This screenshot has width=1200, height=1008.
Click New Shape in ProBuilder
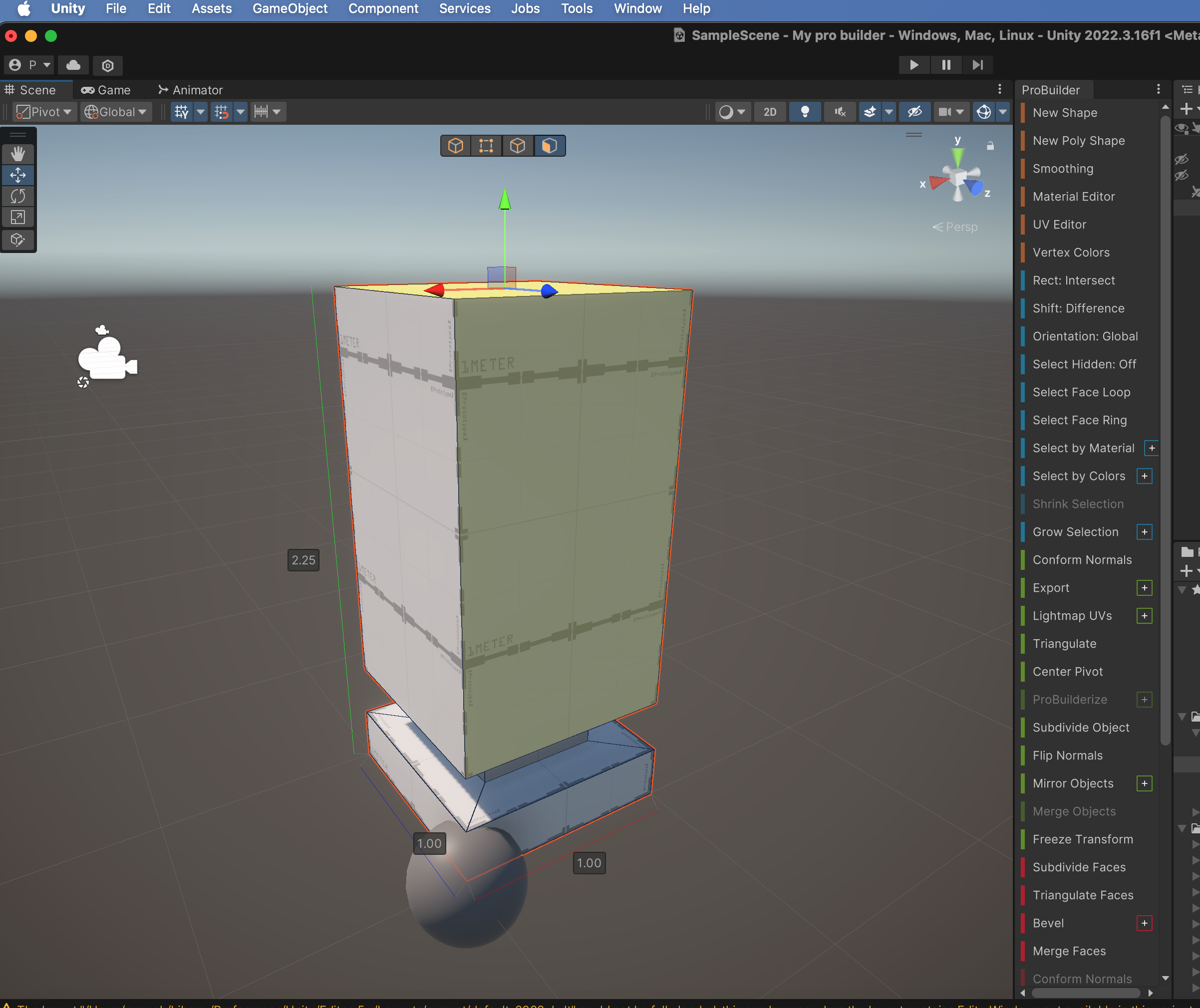(1065, 113)
